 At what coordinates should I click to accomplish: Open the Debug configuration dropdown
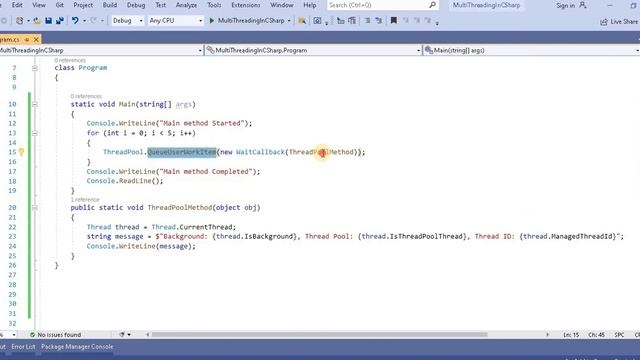pos(128,20)
